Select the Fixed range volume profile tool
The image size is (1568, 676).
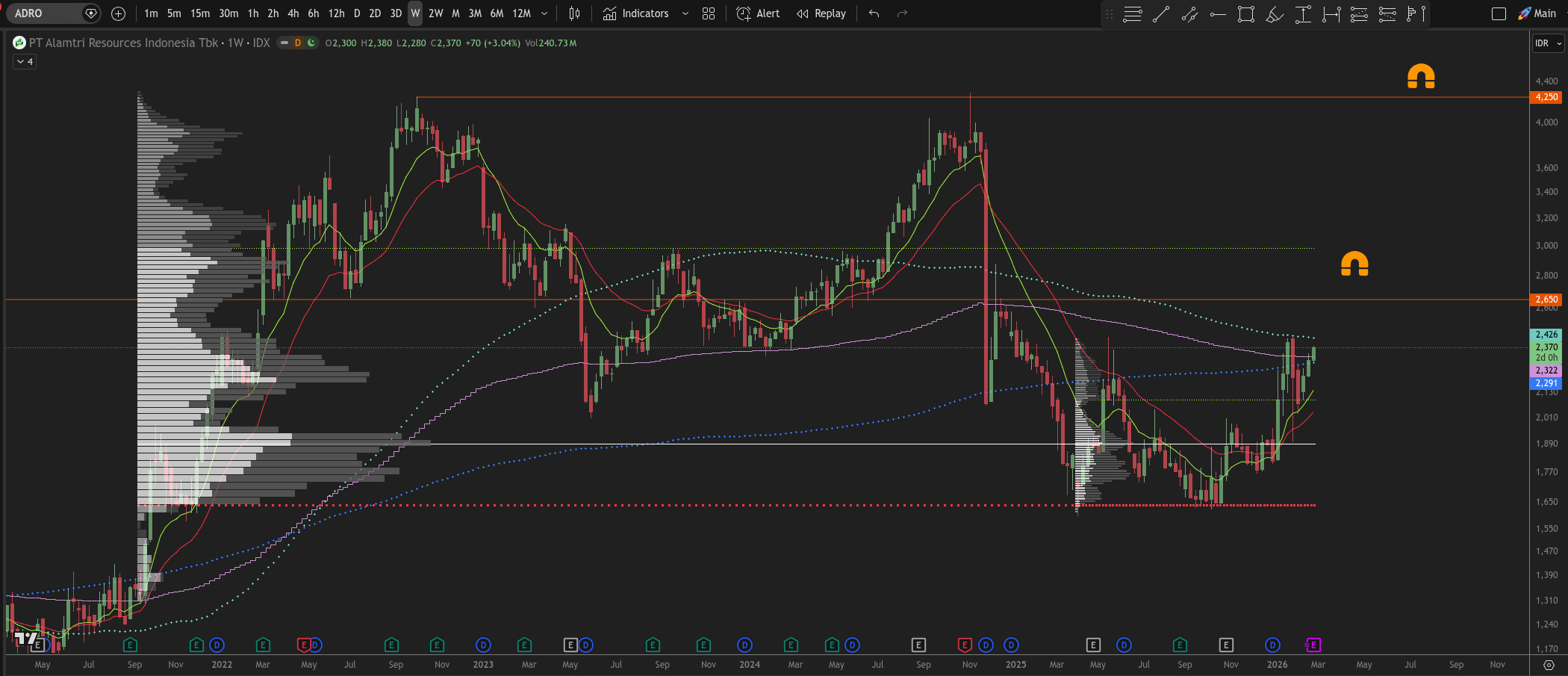pos(1416,14)
